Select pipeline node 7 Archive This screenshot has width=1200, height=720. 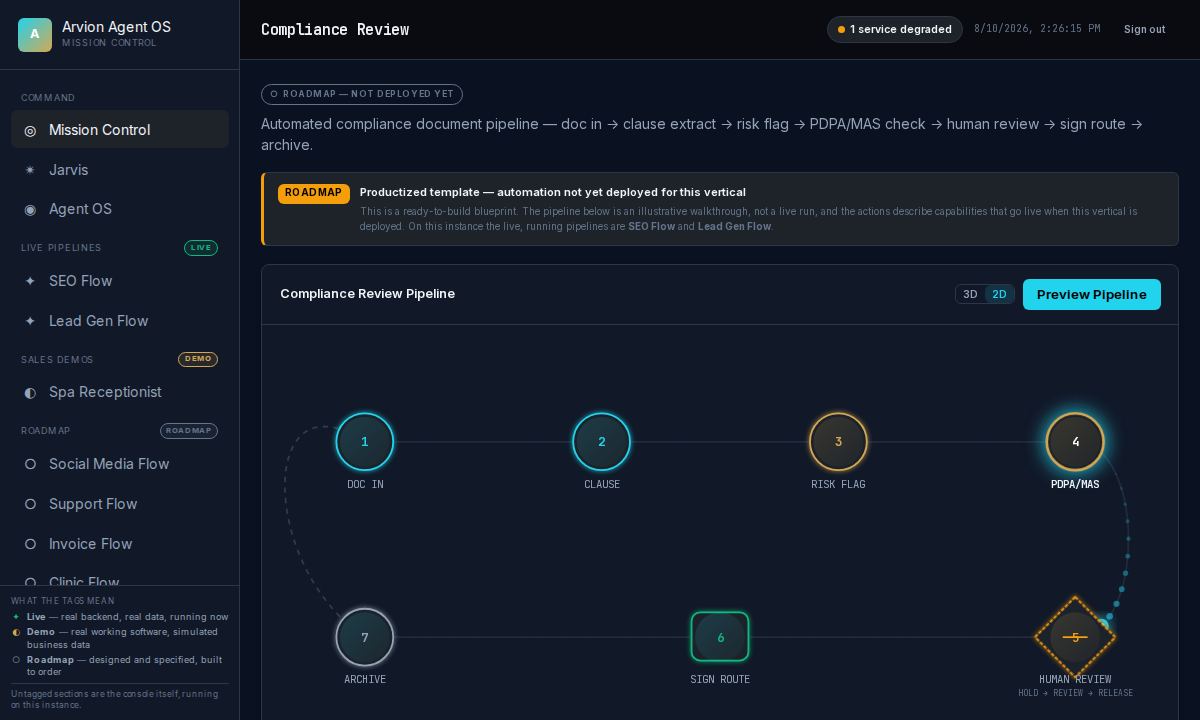coord(365,637)
